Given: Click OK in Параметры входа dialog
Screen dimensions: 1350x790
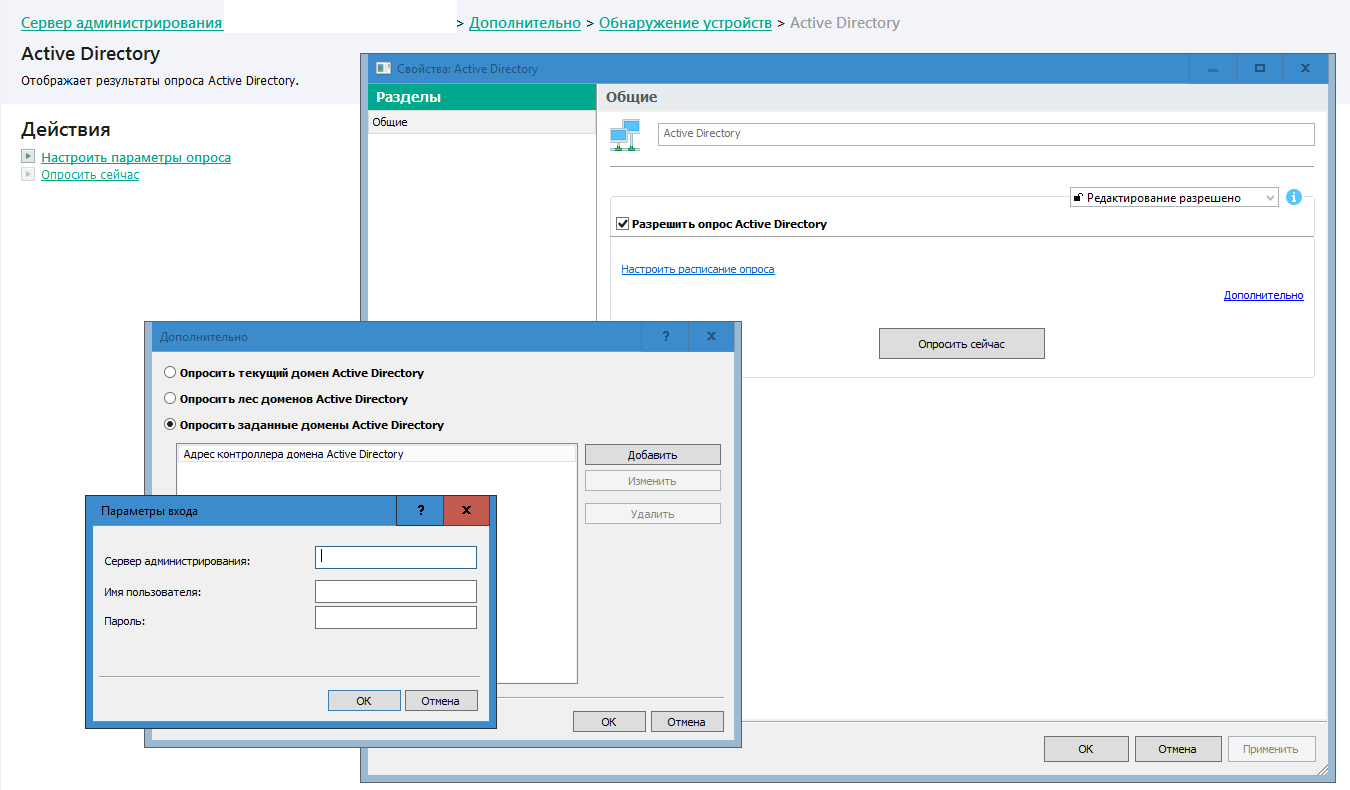Looking at the screenshot, I should pyautogui.click(x=364, y=701).
